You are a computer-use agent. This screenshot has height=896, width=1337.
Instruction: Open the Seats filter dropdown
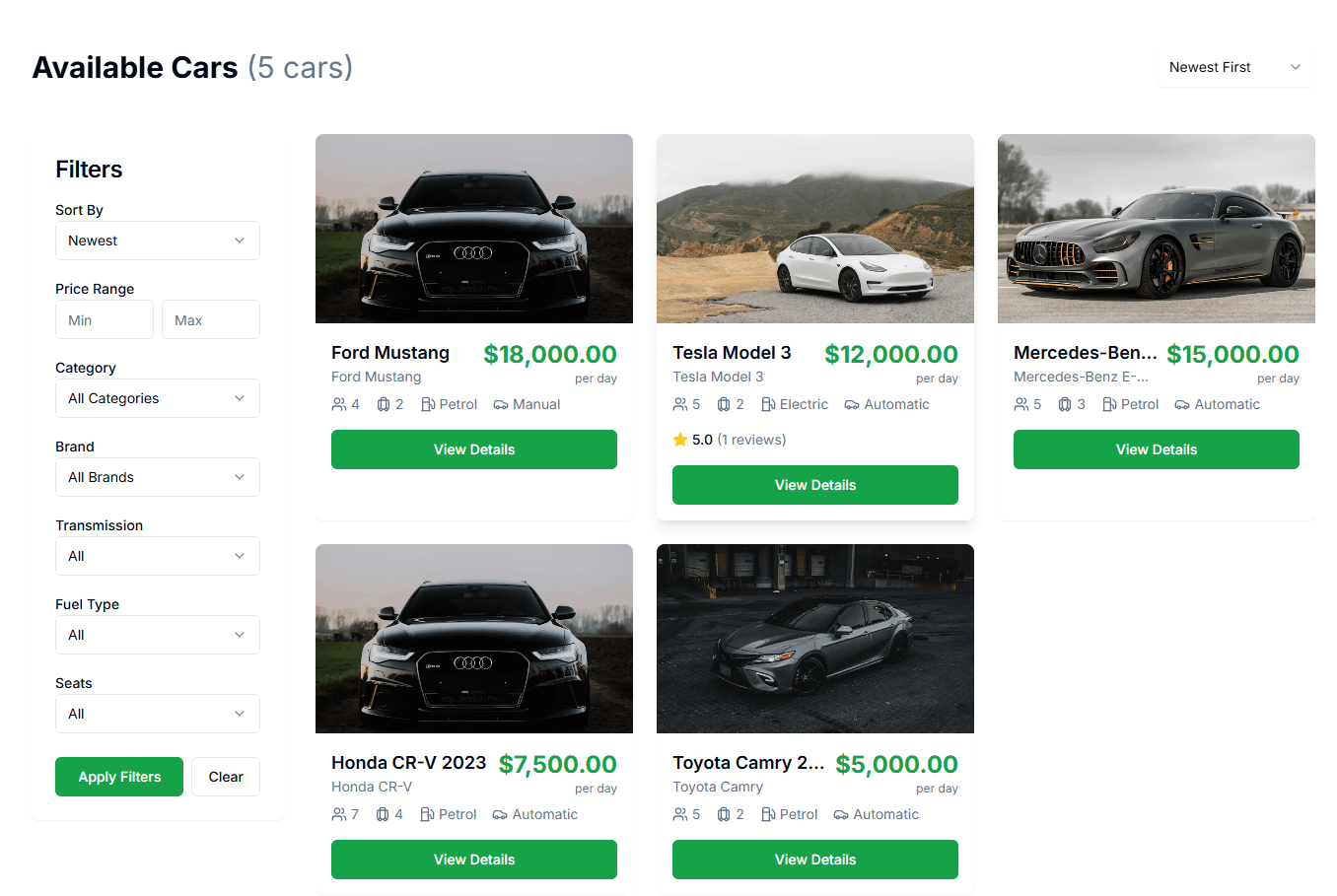pos(157,713)
